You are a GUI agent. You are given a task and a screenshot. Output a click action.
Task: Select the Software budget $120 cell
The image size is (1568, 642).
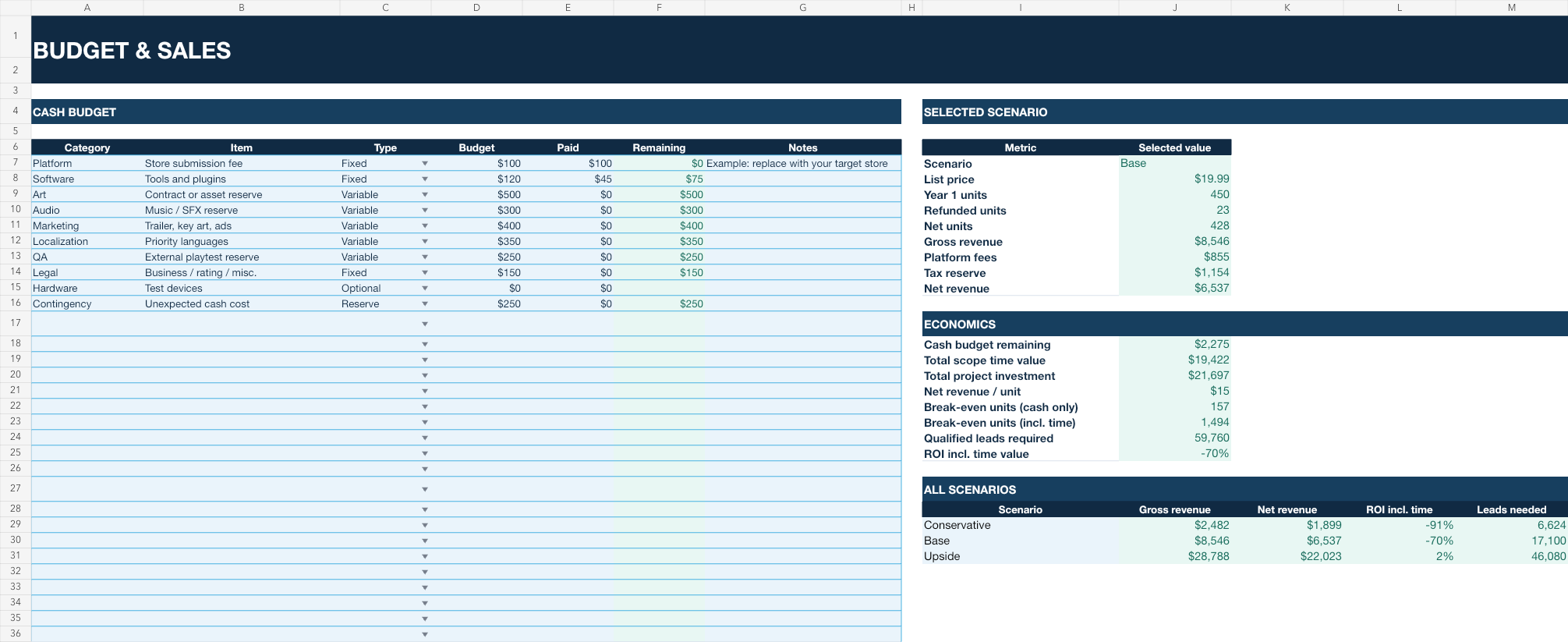click(x=476, y=179)
